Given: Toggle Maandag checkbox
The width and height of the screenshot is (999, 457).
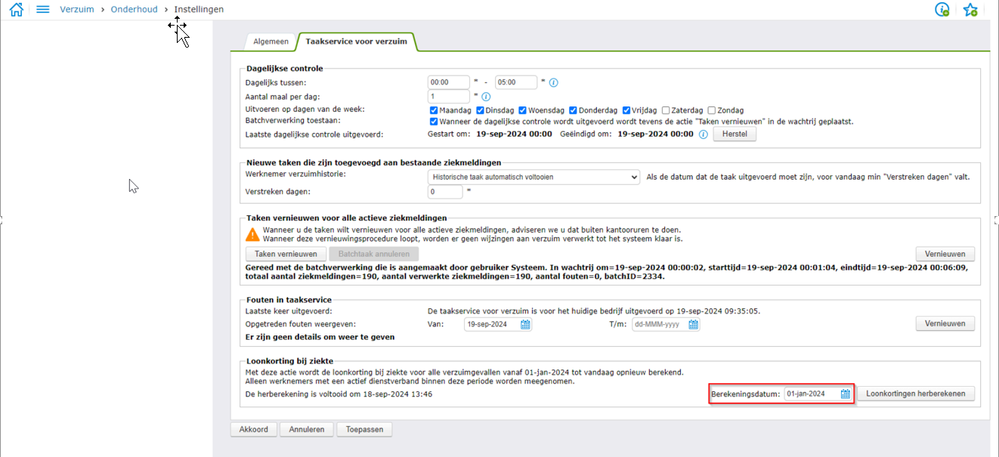Looking at the screenshot, I should click(x=434, y=110).
